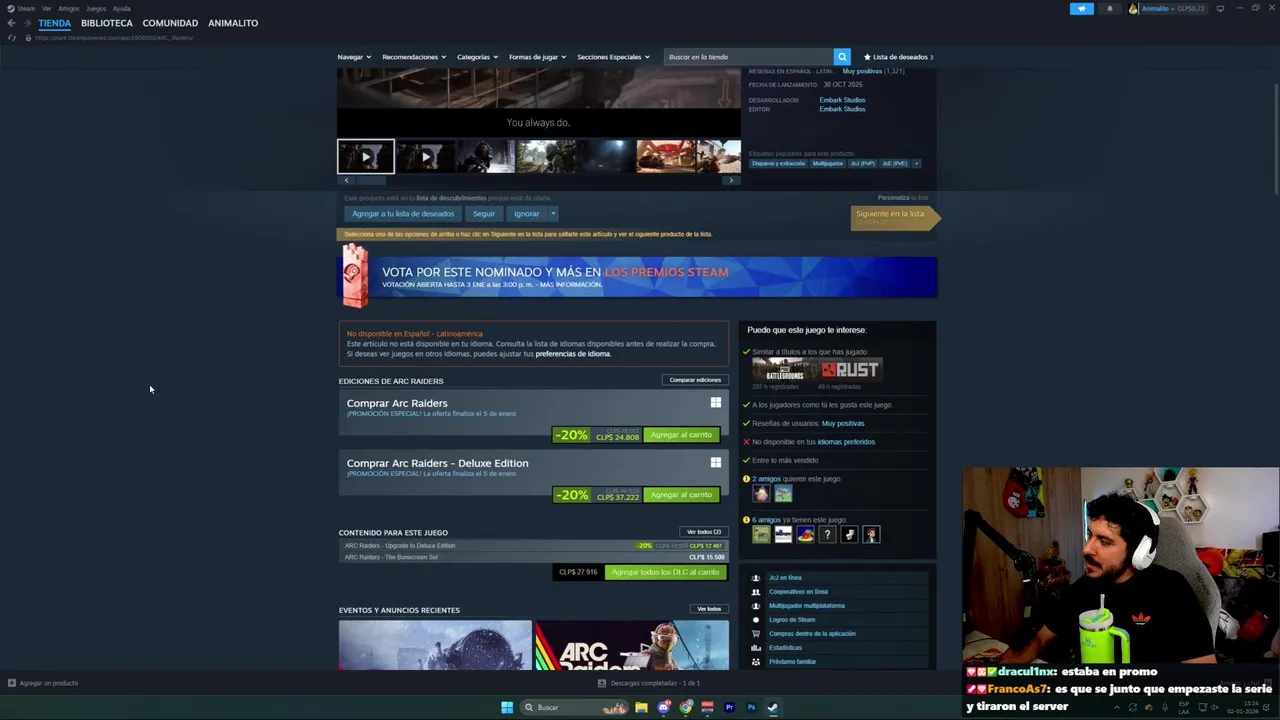The image size is (1280, 720).
Task: Click Agregar a tu lista de deseados
Action: click(x=403, y=214)
